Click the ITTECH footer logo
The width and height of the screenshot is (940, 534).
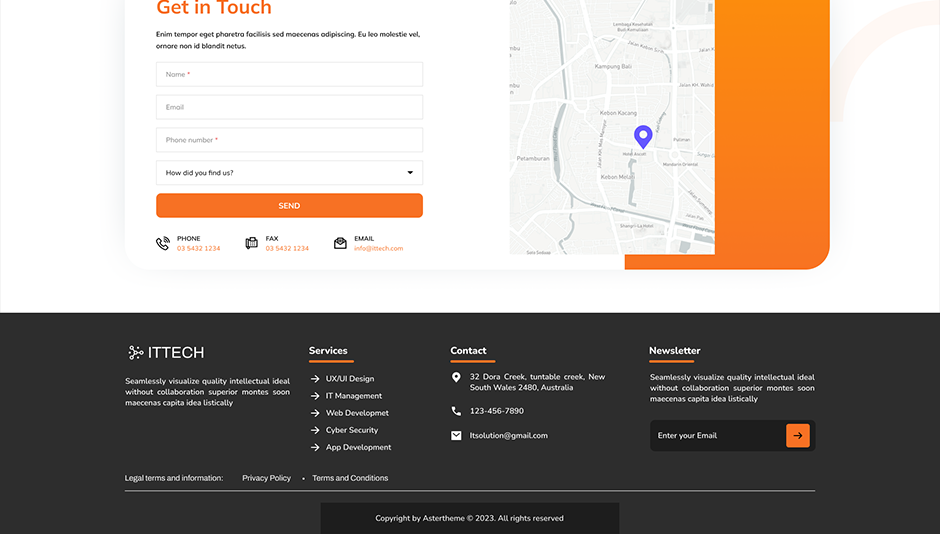coord(166,352)
